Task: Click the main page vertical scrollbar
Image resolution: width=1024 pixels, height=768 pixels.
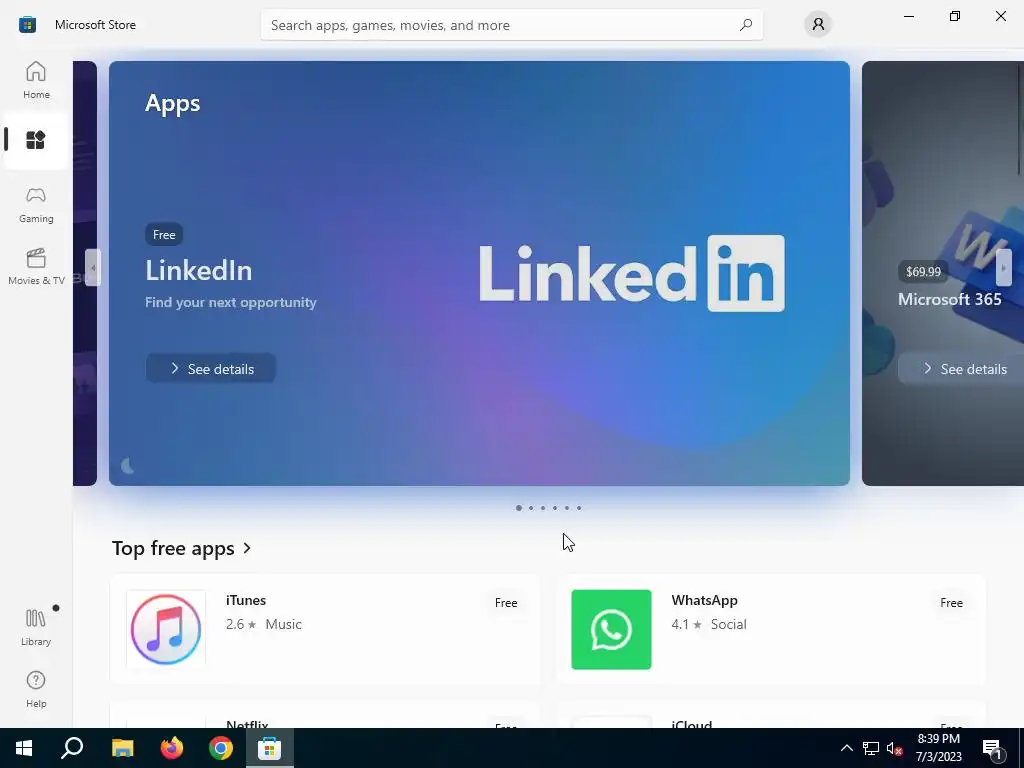Action: click(1019, 118)
